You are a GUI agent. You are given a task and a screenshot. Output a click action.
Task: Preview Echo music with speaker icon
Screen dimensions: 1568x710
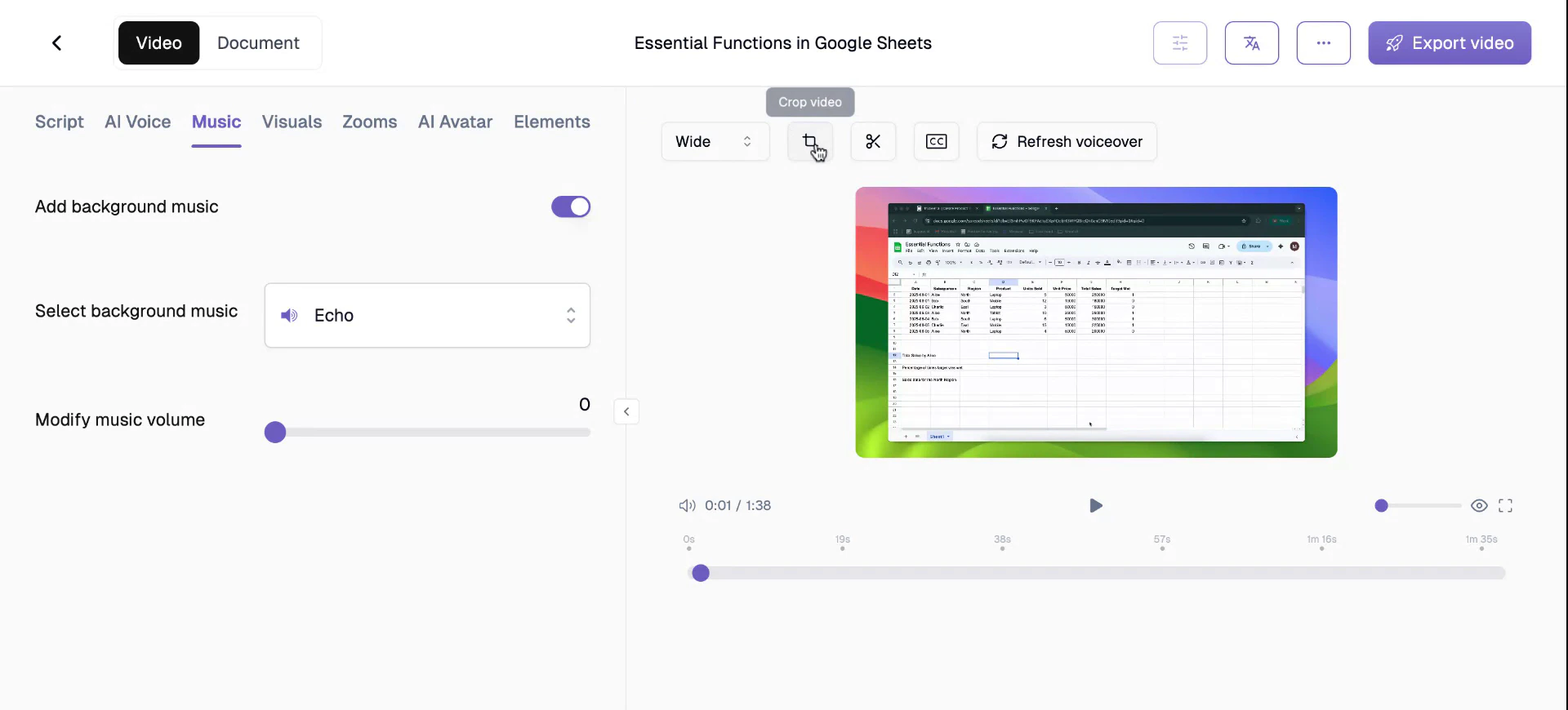coord(290,316)
